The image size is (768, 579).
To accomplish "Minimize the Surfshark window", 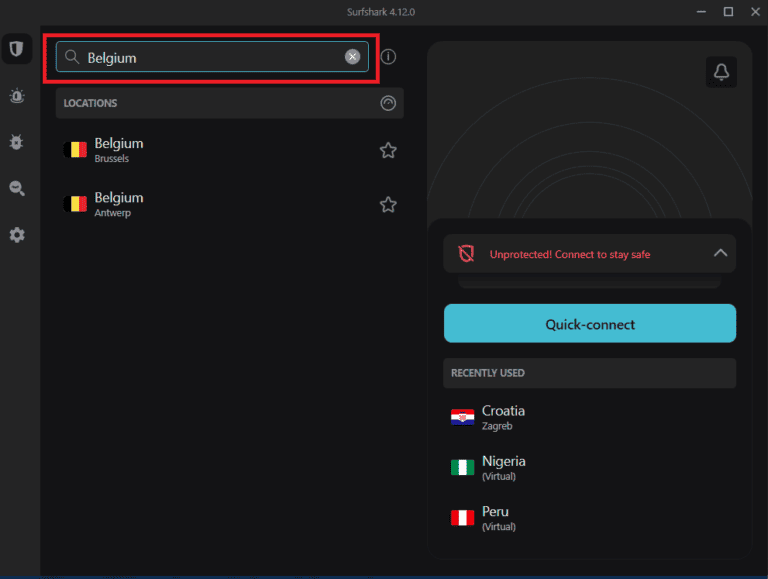I will click(701, 12).
